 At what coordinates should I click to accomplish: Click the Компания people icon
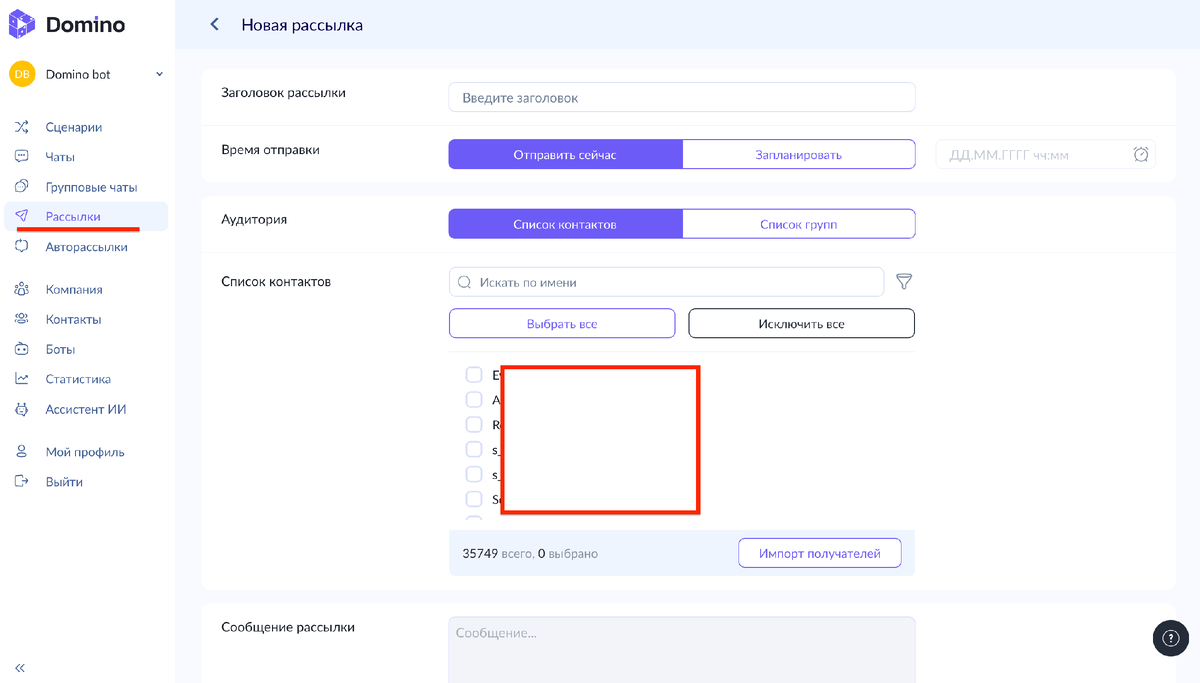(x=22, y=289)
